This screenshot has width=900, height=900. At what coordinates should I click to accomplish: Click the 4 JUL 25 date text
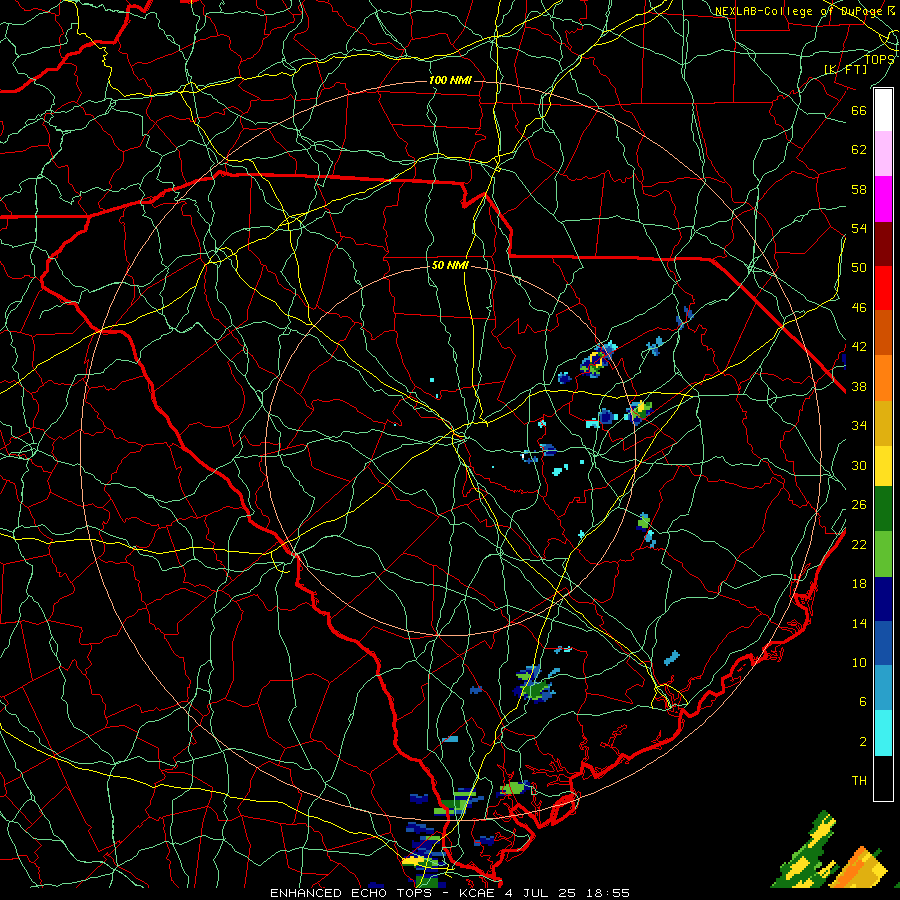click(x=542, y=893)
